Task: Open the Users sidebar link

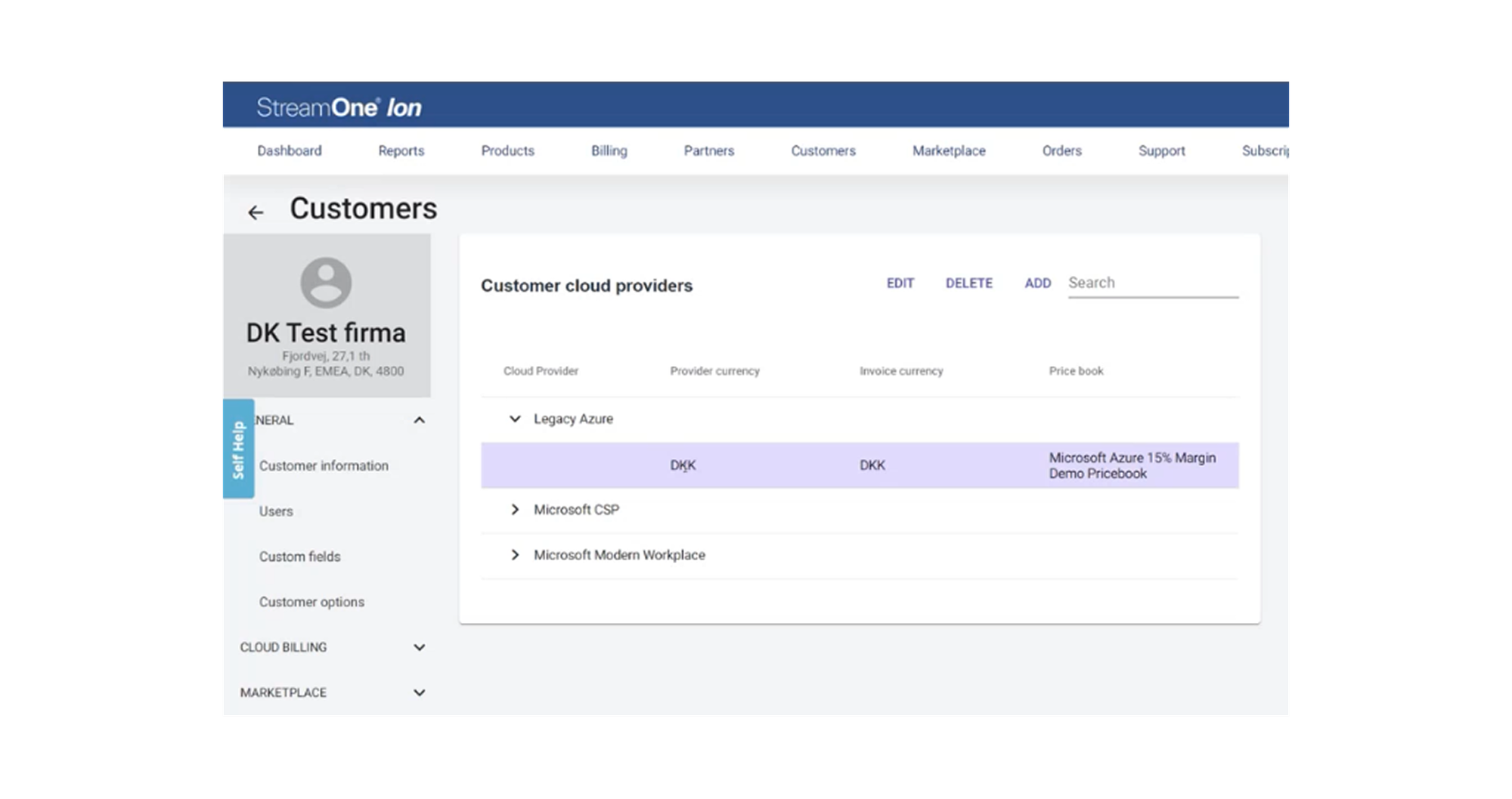Action: click(x=276, y=511)
